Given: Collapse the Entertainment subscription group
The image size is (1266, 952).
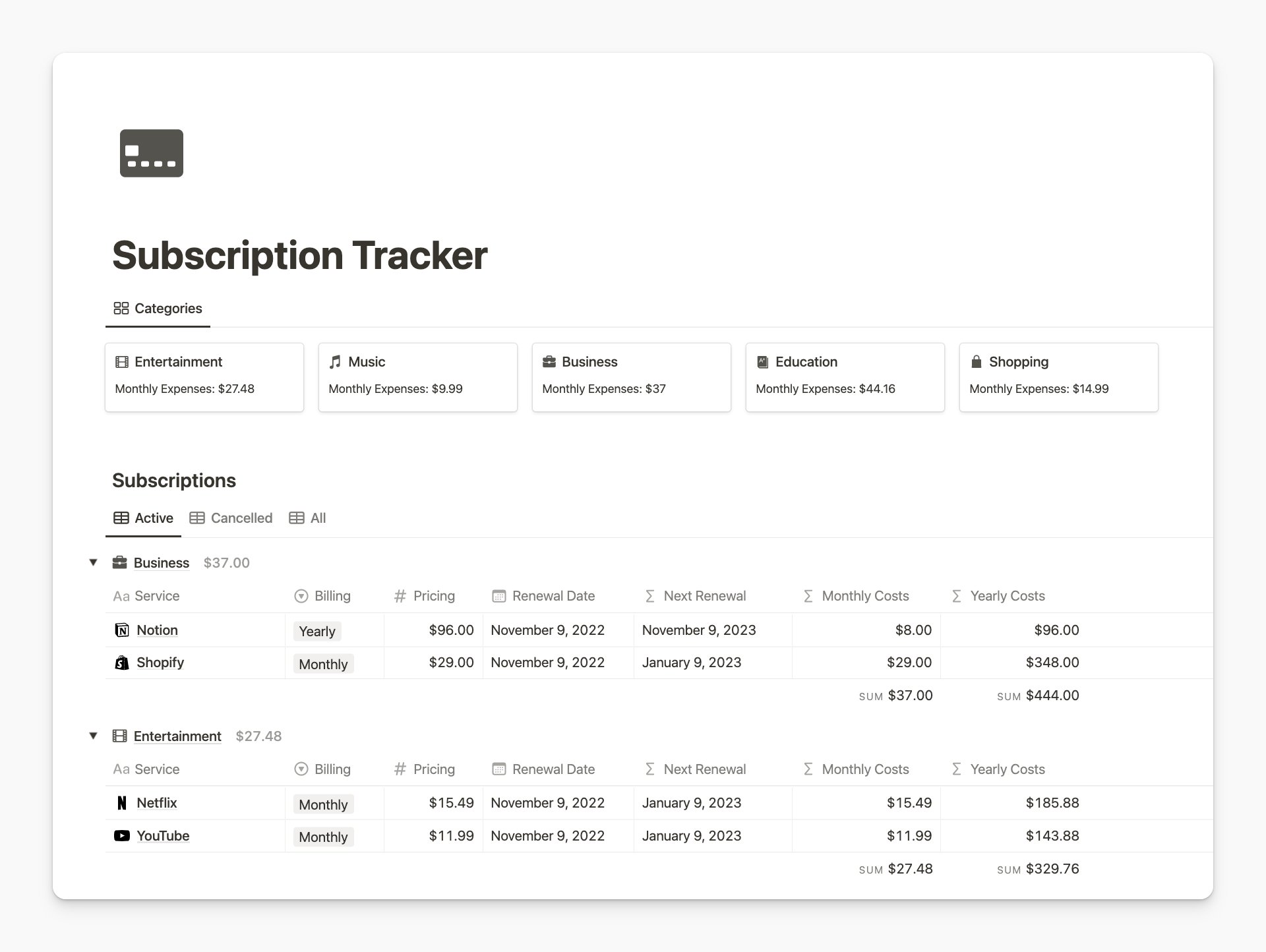Looking at the screenshot, I should tap(93, 736).
